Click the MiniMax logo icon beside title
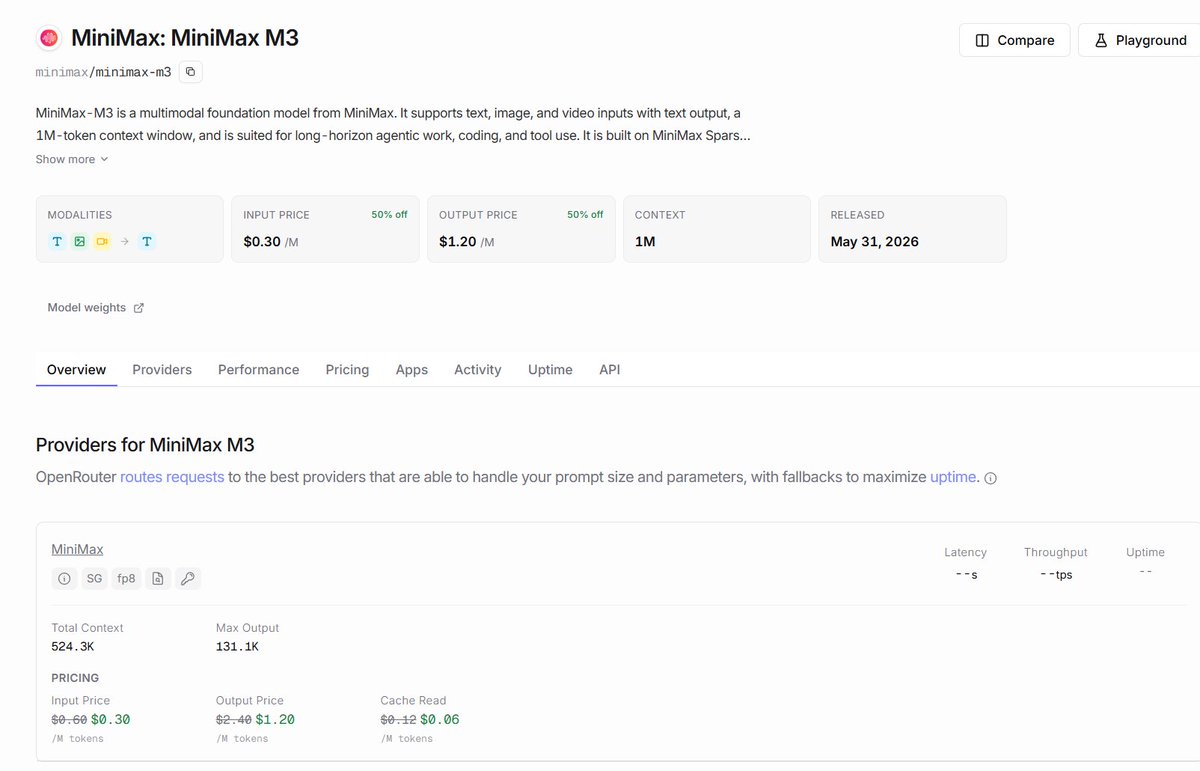The image size is (1200, 771). [x=47, y=38]
